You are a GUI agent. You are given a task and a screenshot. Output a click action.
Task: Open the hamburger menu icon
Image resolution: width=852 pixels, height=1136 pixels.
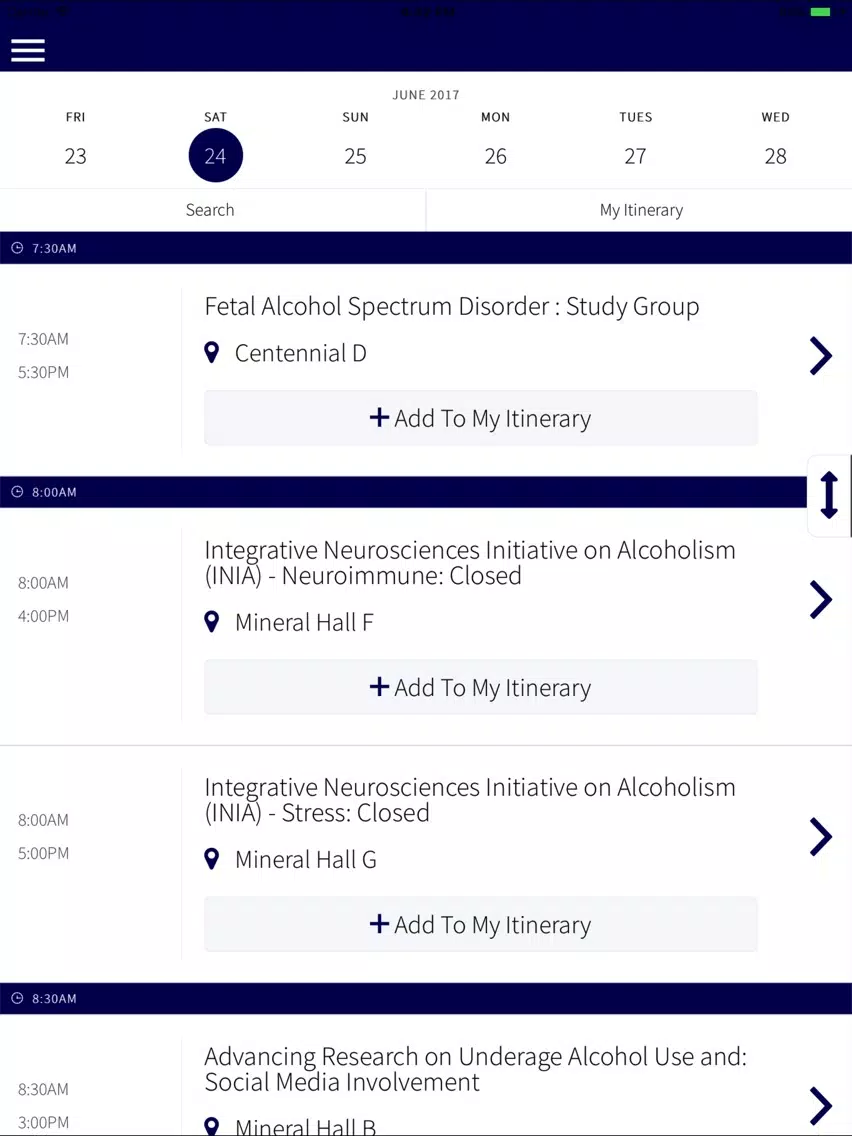coord(28,50)
